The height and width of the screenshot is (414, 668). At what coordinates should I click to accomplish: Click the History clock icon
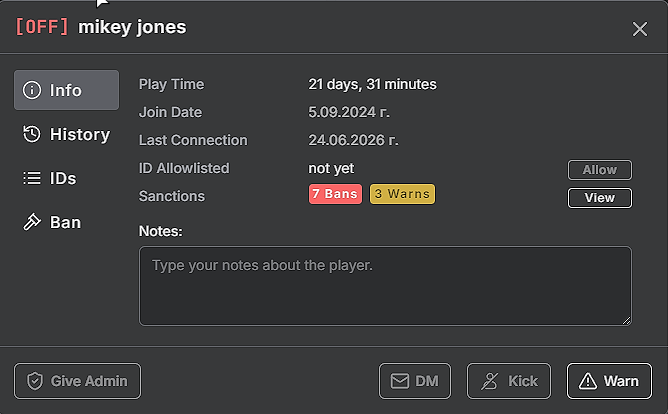(x=32, y=134)
